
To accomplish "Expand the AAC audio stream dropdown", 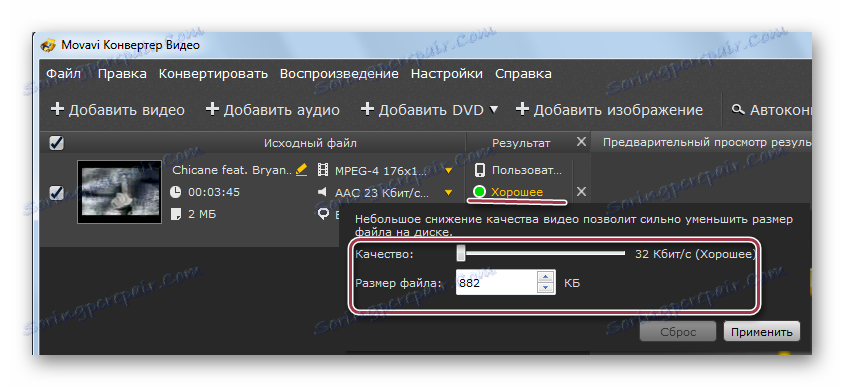I will pos(448,192).
